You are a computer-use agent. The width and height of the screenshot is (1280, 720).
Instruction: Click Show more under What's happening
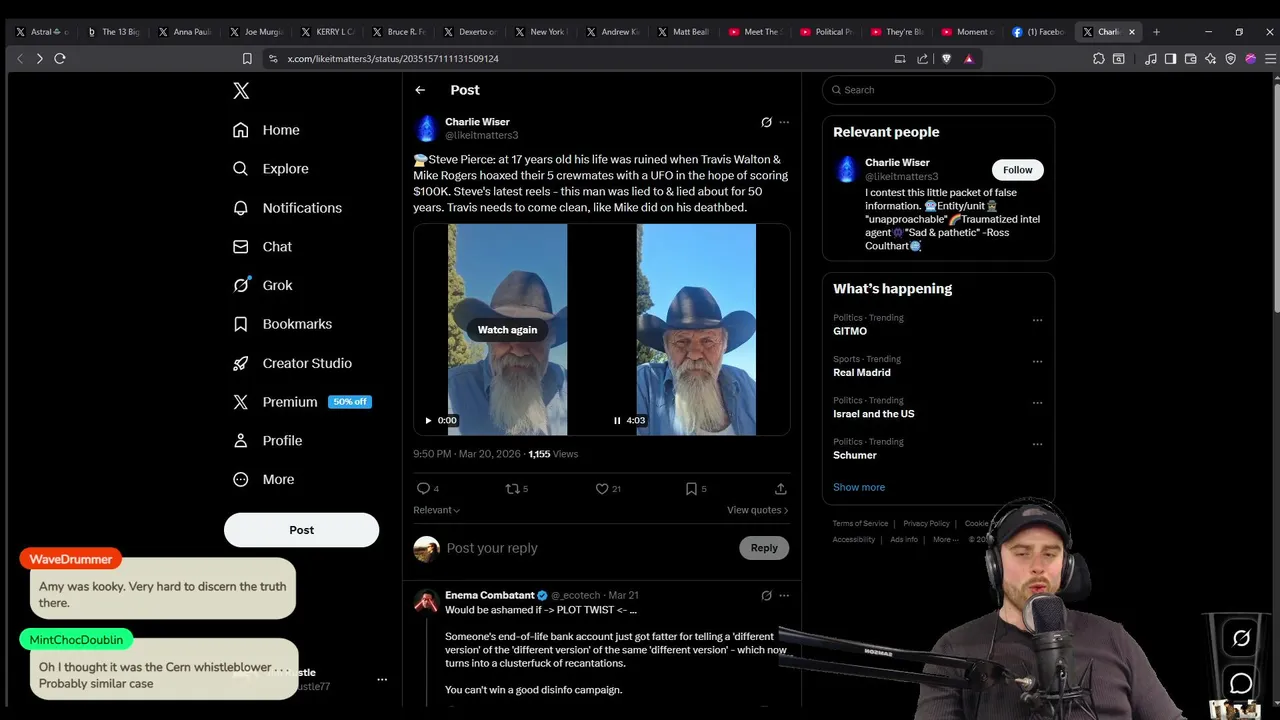[859, 487]
